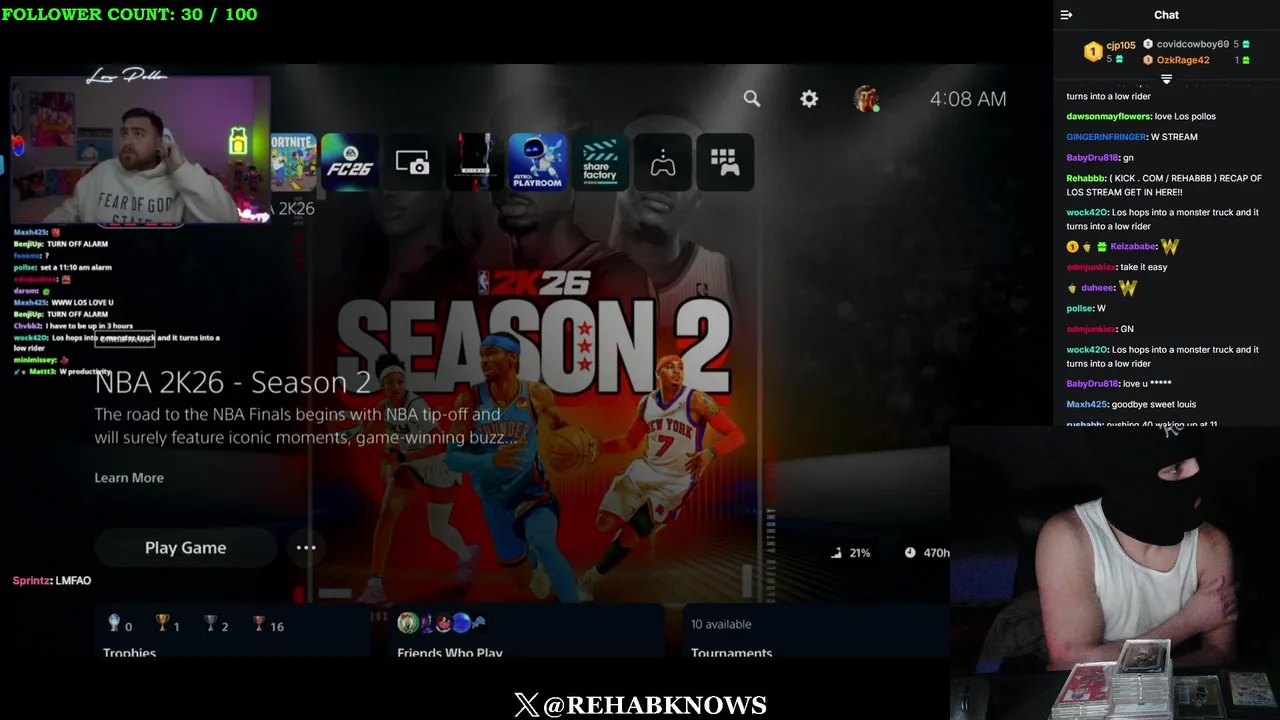Image resolution: width=1280 pixels, height=720 pixels.
Task: Click cjp105 on the gift leaderboard
Action: pyautogui.click(x=1120, y=45)
